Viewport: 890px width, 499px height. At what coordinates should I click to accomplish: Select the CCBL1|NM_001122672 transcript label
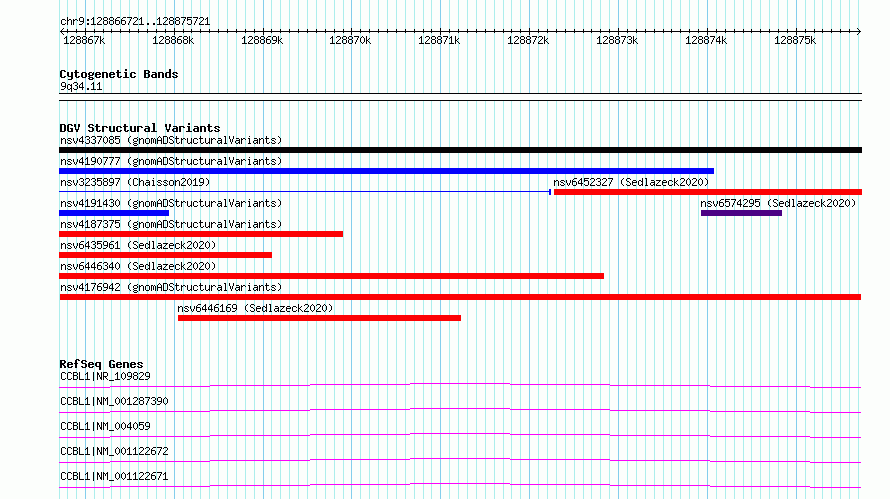(114, 451)
